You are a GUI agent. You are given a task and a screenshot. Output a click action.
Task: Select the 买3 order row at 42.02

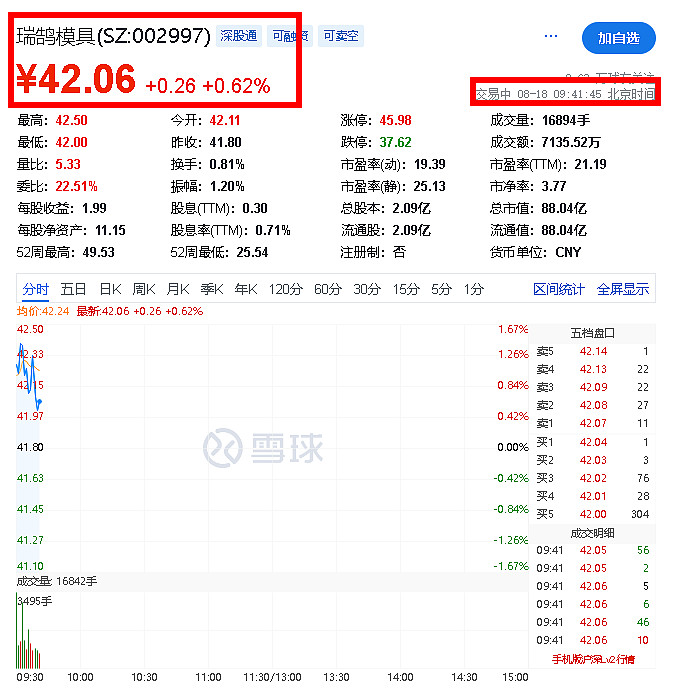pos(592,478)
